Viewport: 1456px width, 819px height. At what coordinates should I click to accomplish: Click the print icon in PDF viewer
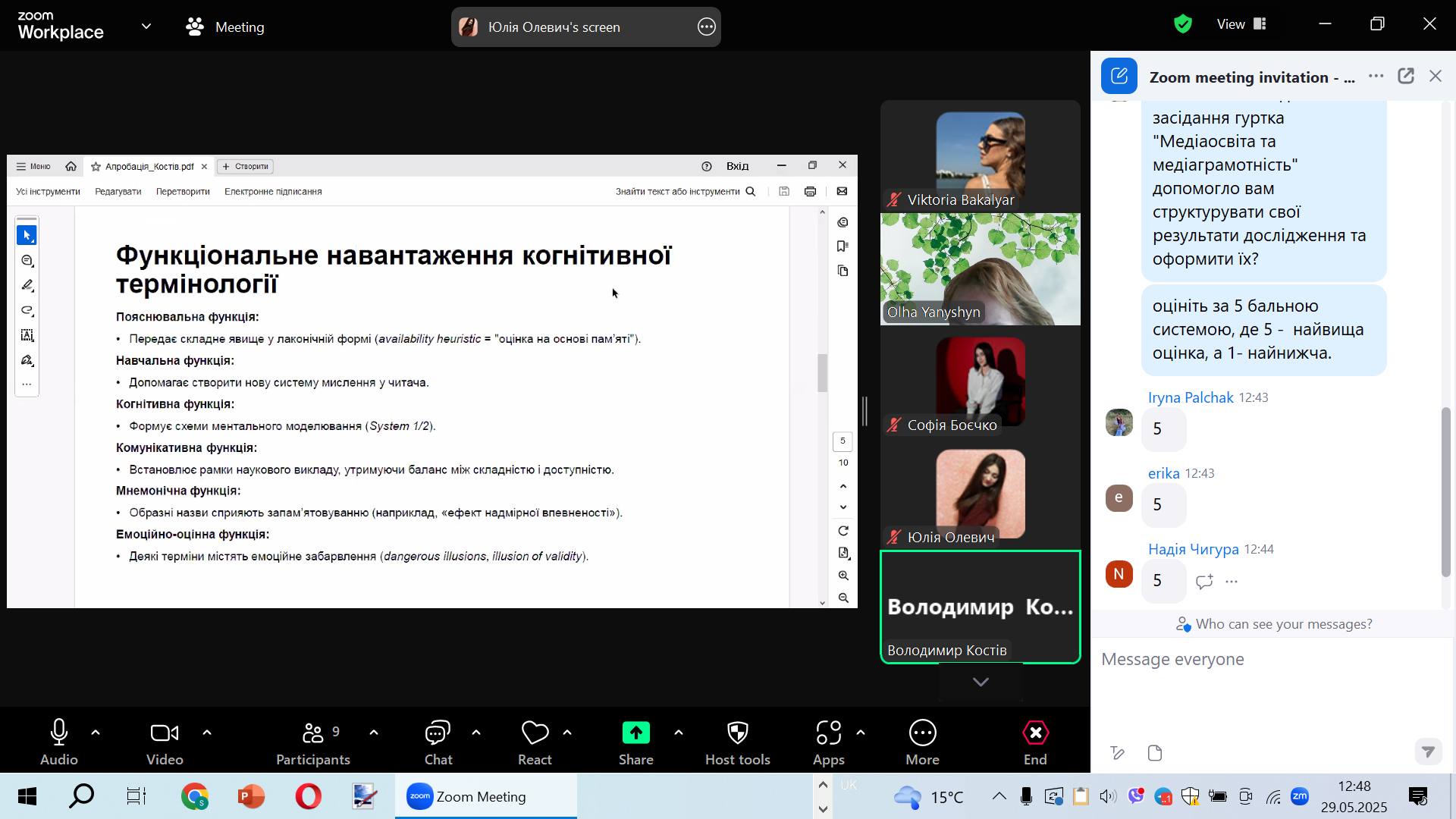click(810, 191)
